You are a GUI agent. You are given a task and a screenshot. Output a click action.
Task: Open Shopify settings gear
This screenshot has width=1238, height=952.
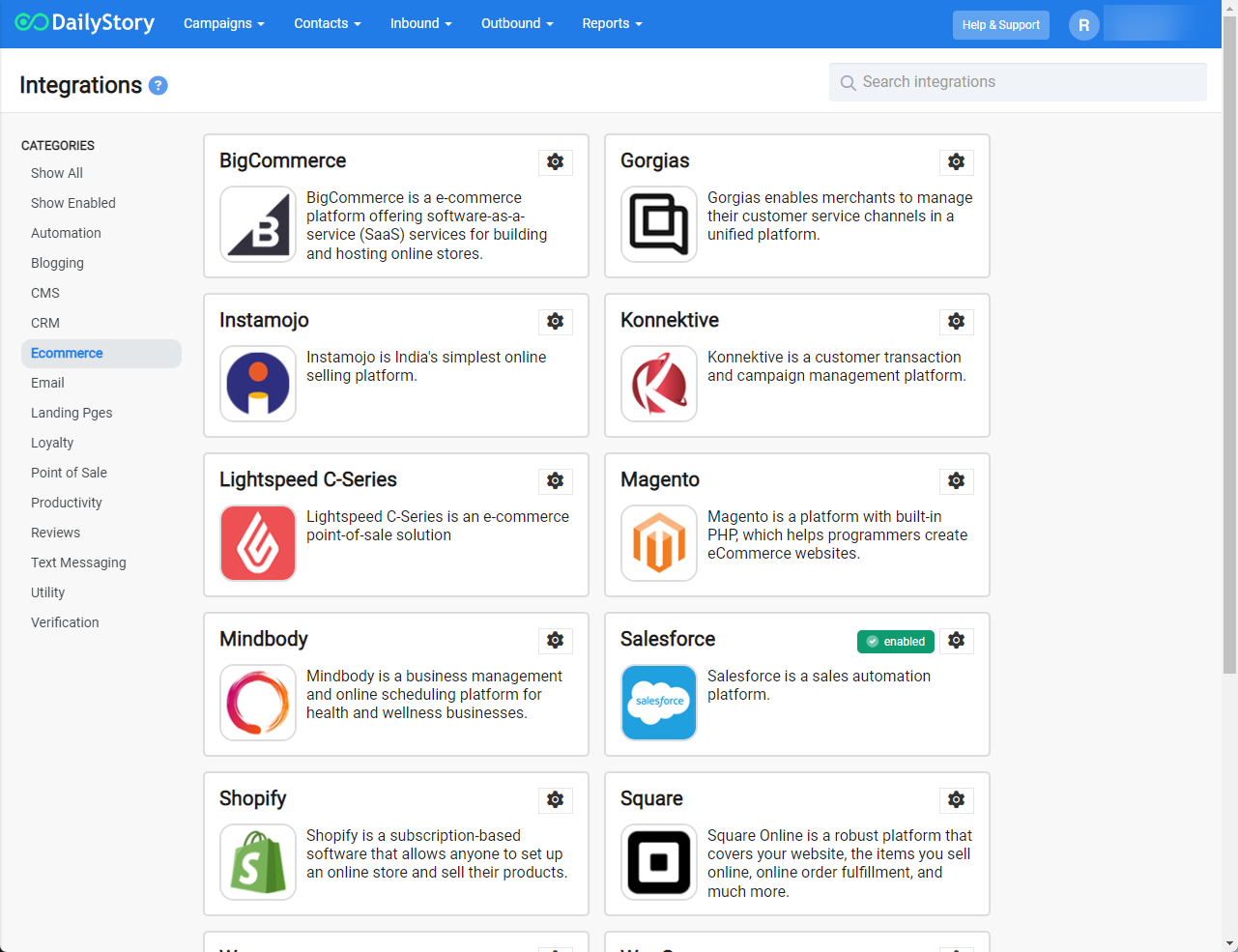[x=555, y=800]
